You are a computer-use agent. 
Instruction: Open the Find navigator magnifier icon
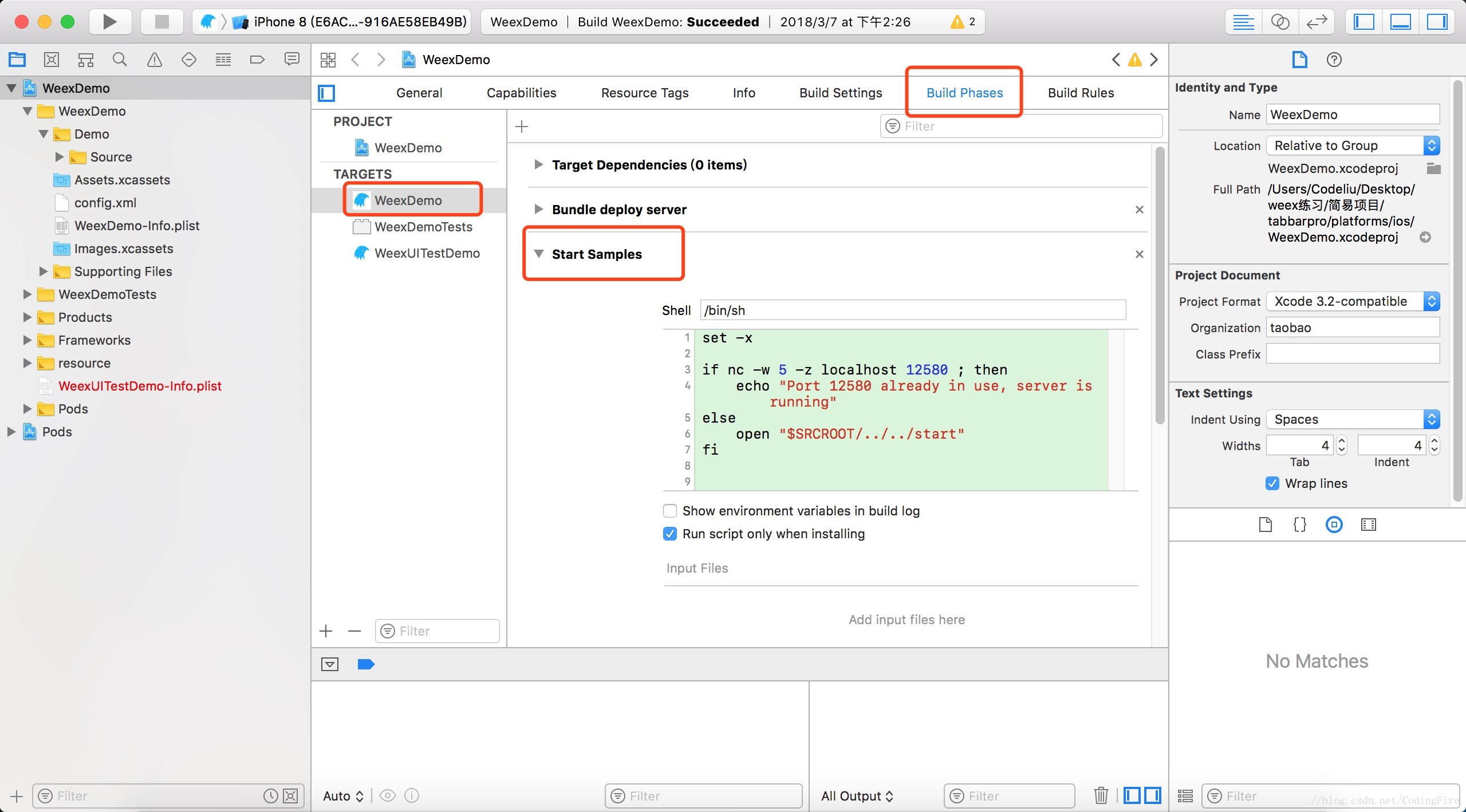[x=120, y=60]
